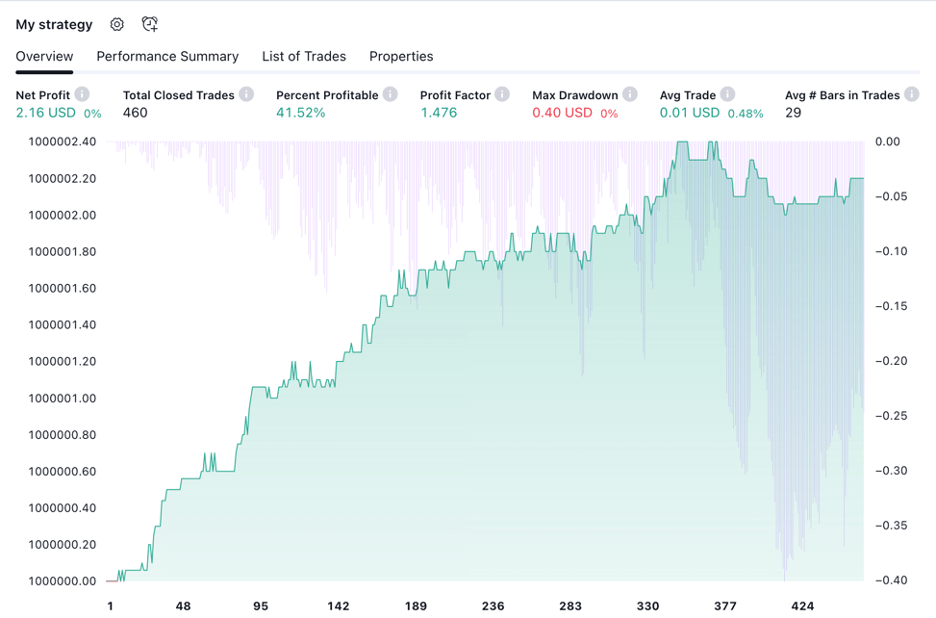Click the 0.01 USD avg trade value
936x618 pixels.
(689, 113)
